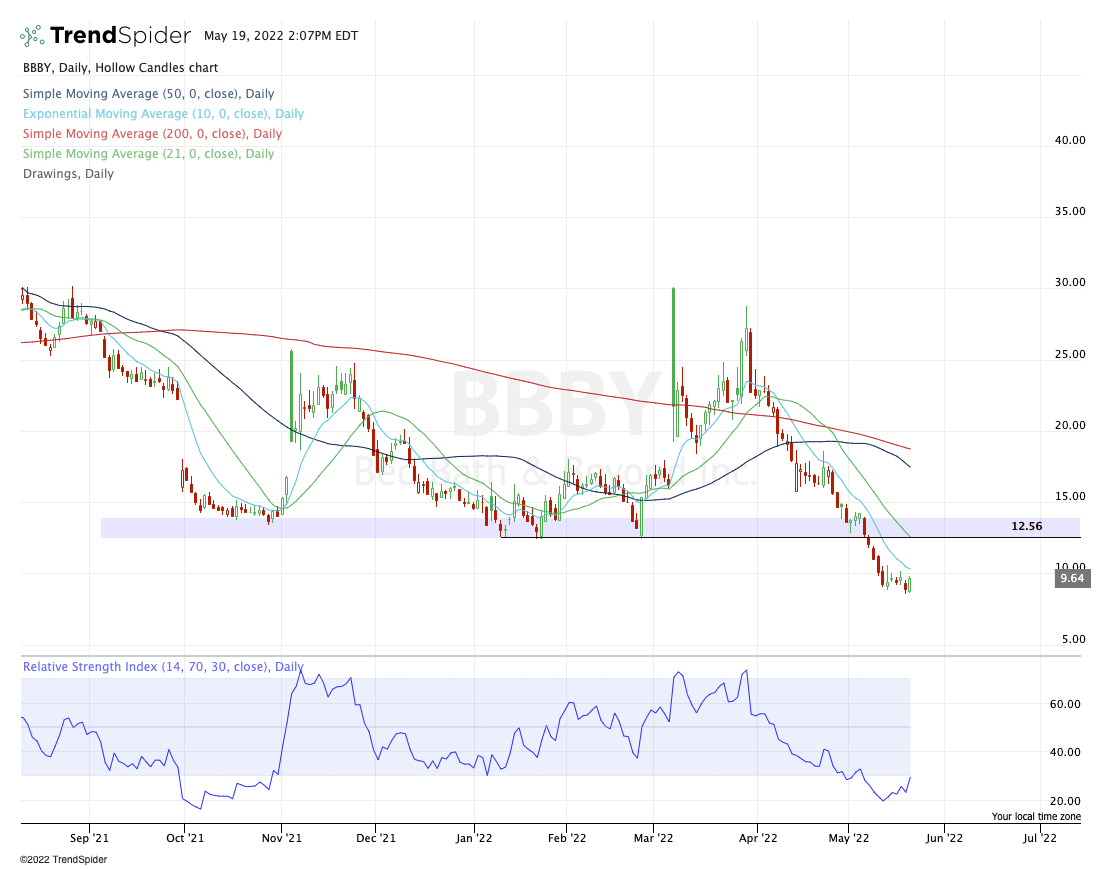The width and height of the screenshot is (1111, 869).
Task: Click the TrendSpider brand name text
Action: pos(120,35)
